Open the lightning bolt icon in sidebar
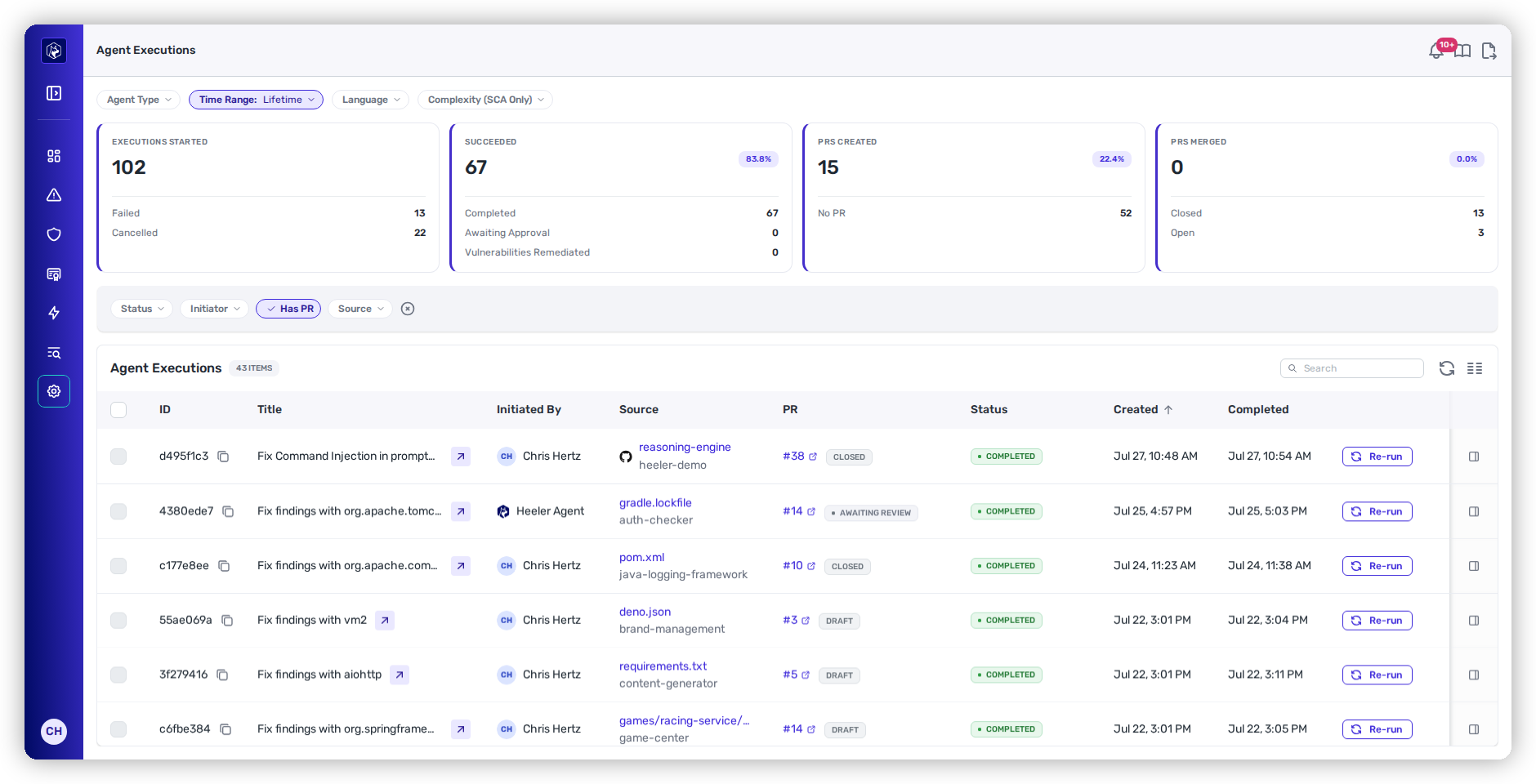Screen dimensions: 1536x784 pos(54,313)
